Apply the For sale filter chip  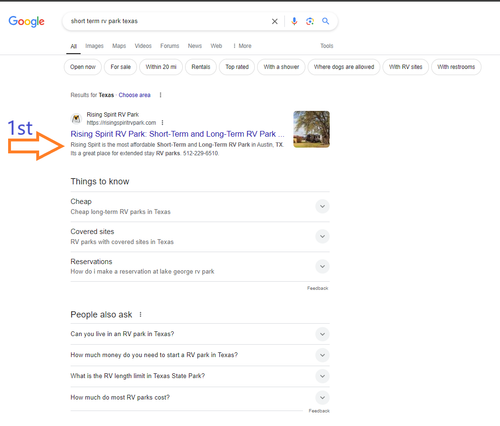point(120,67)
